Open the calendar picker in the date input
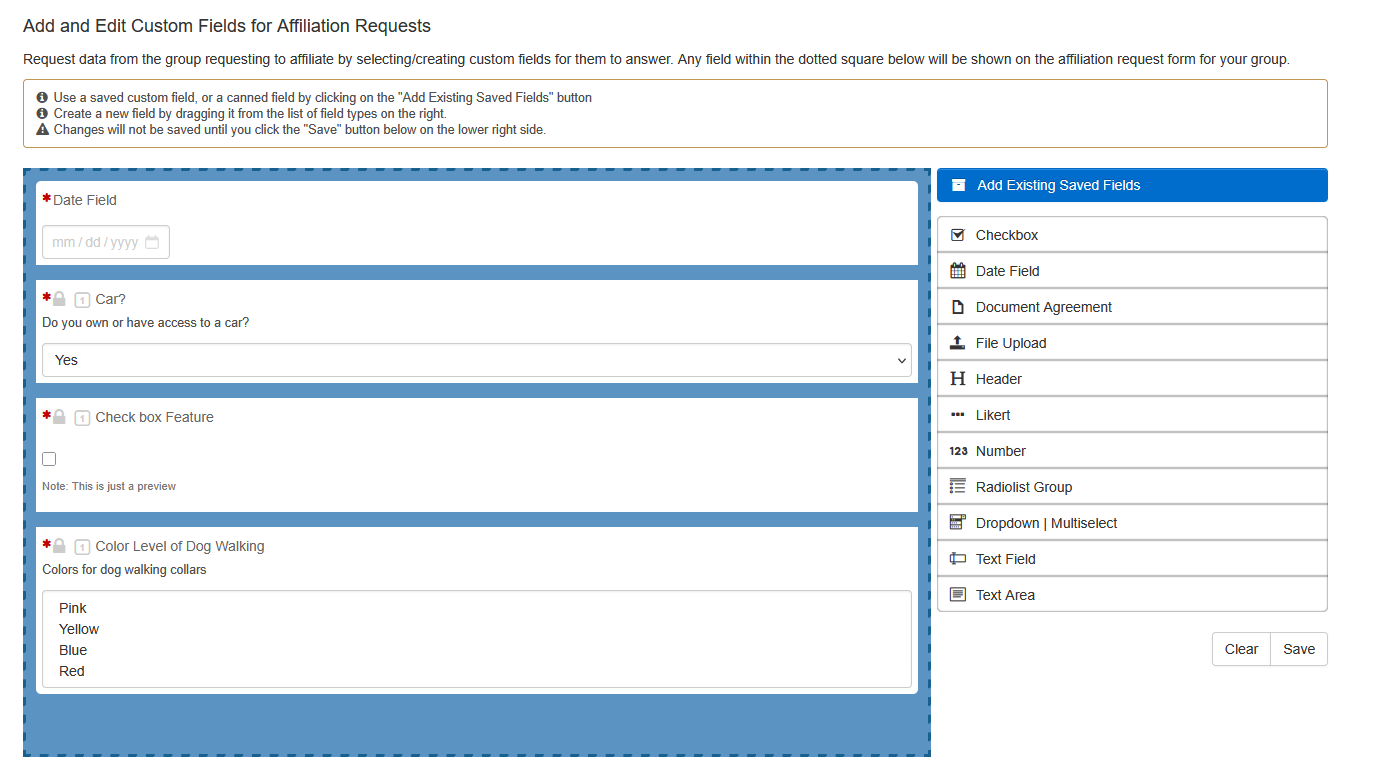The height and width of the screenshot is (765, 1392). pyautogui.click(x=152, y=242)
